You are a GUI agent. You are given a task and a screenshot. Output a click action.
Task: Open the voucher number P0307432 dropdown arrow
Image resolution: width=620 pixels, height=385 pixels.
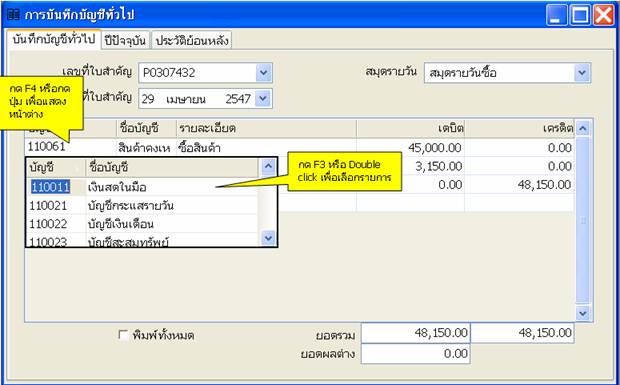point(264,73)
